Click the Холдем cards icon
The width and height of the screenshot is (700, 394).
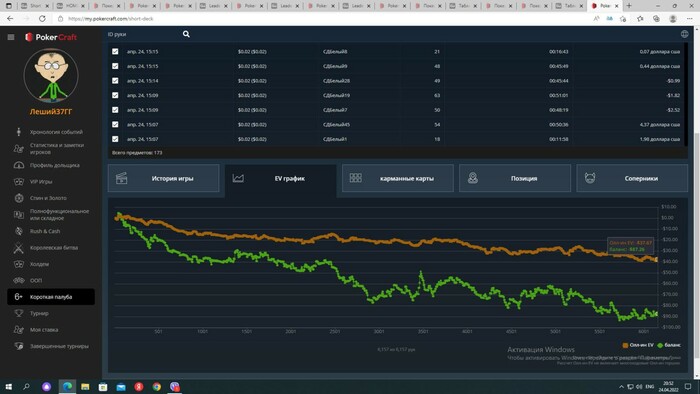18,264
